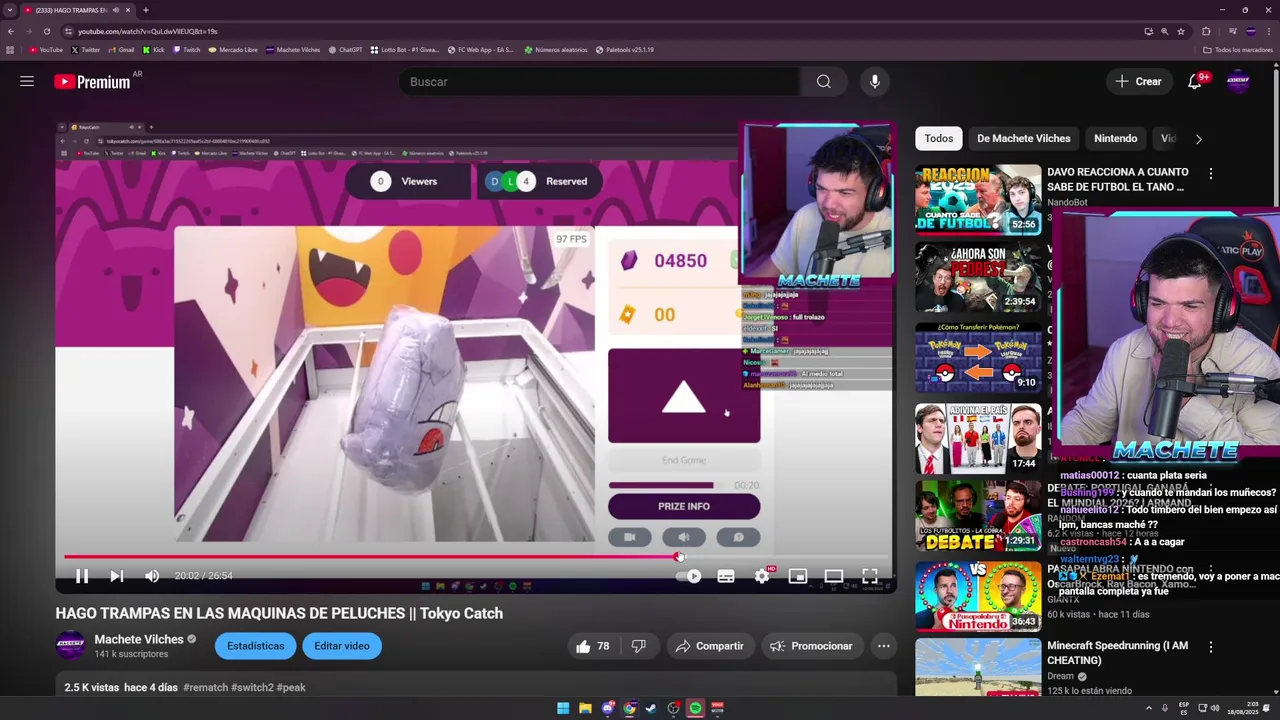Open Windows Start menu

563,708
